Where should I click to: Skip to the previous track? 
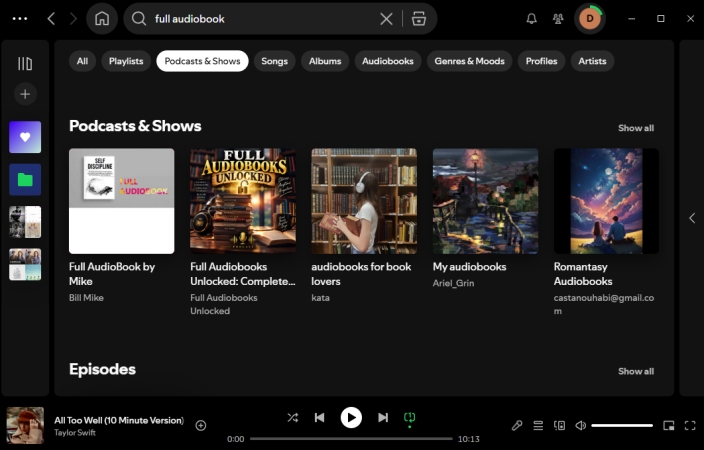tap(320, 418)
